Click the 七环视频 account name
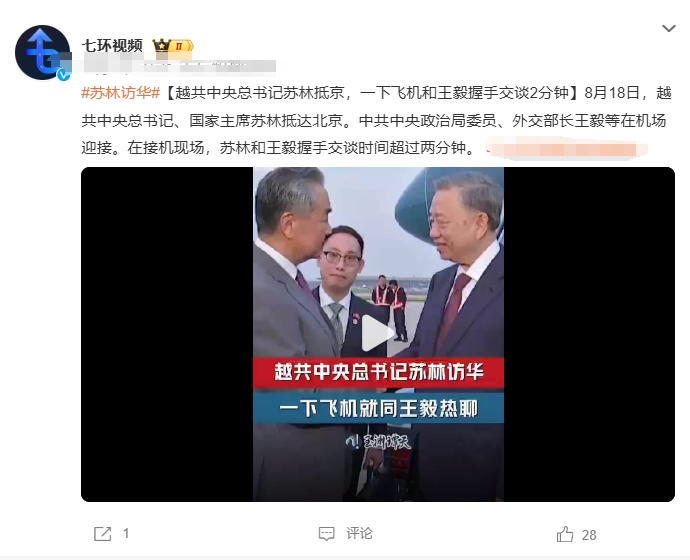This screenshot has height=560, width=690. [x=112, y=45]
